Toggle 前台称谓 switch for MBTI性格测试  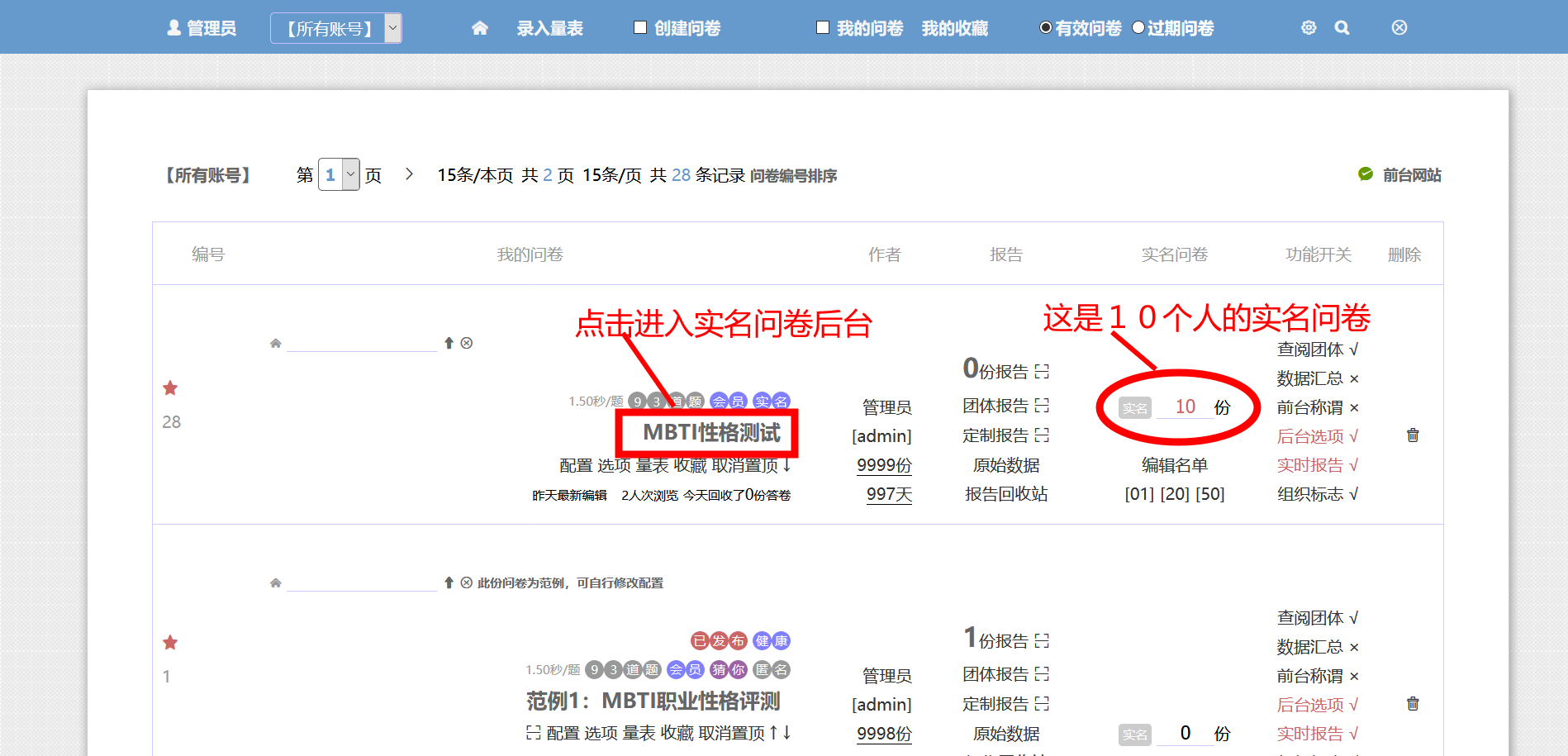[1318, 407]
